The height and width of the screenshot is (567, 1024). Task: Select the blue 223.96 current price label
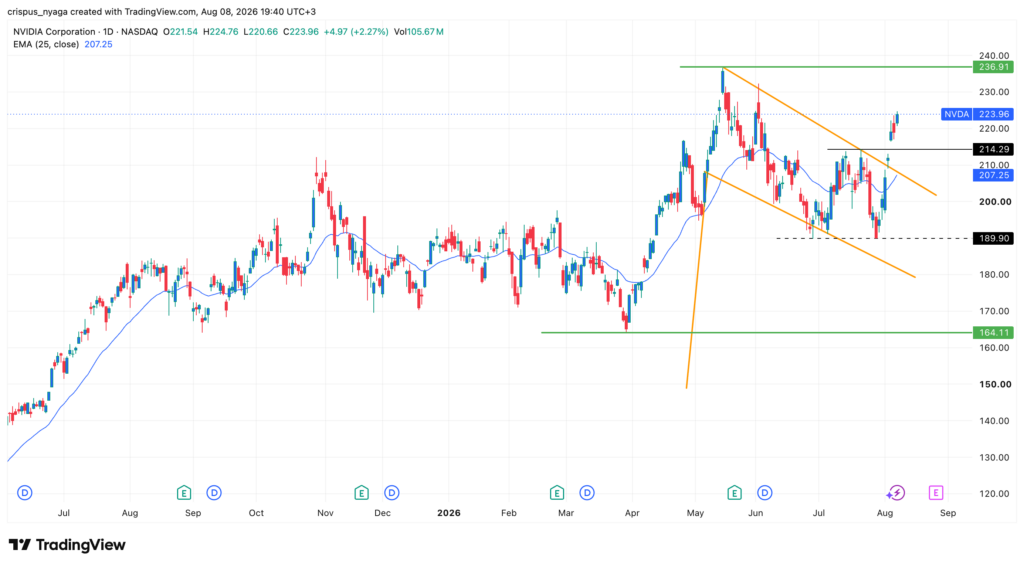[993, 114]
